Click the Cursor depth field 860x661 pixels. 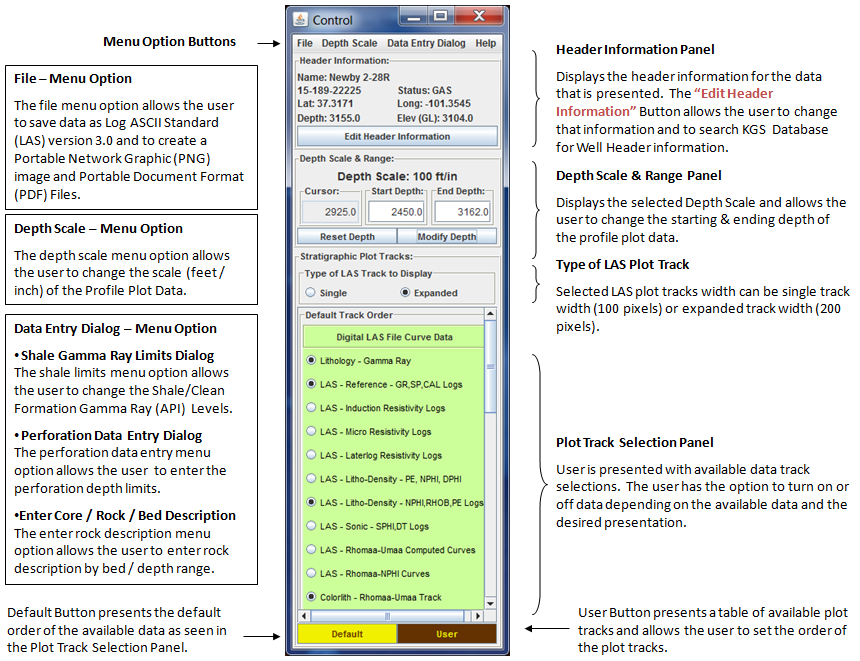pos(331,212)
